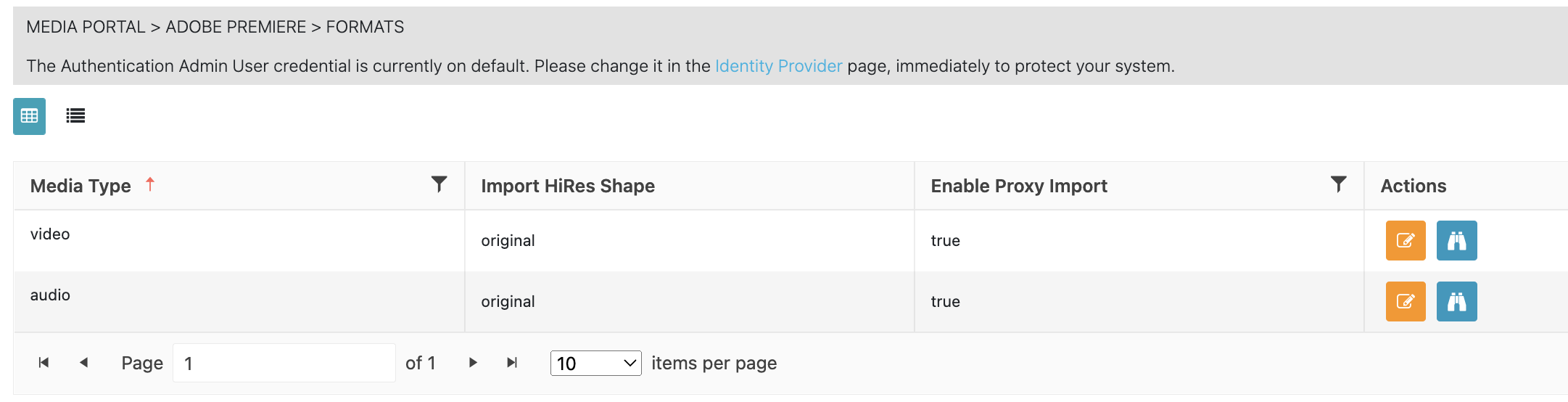Select the audio media type cell
Viewport: 1568px width, 402px height.
(x=50, y=295)
